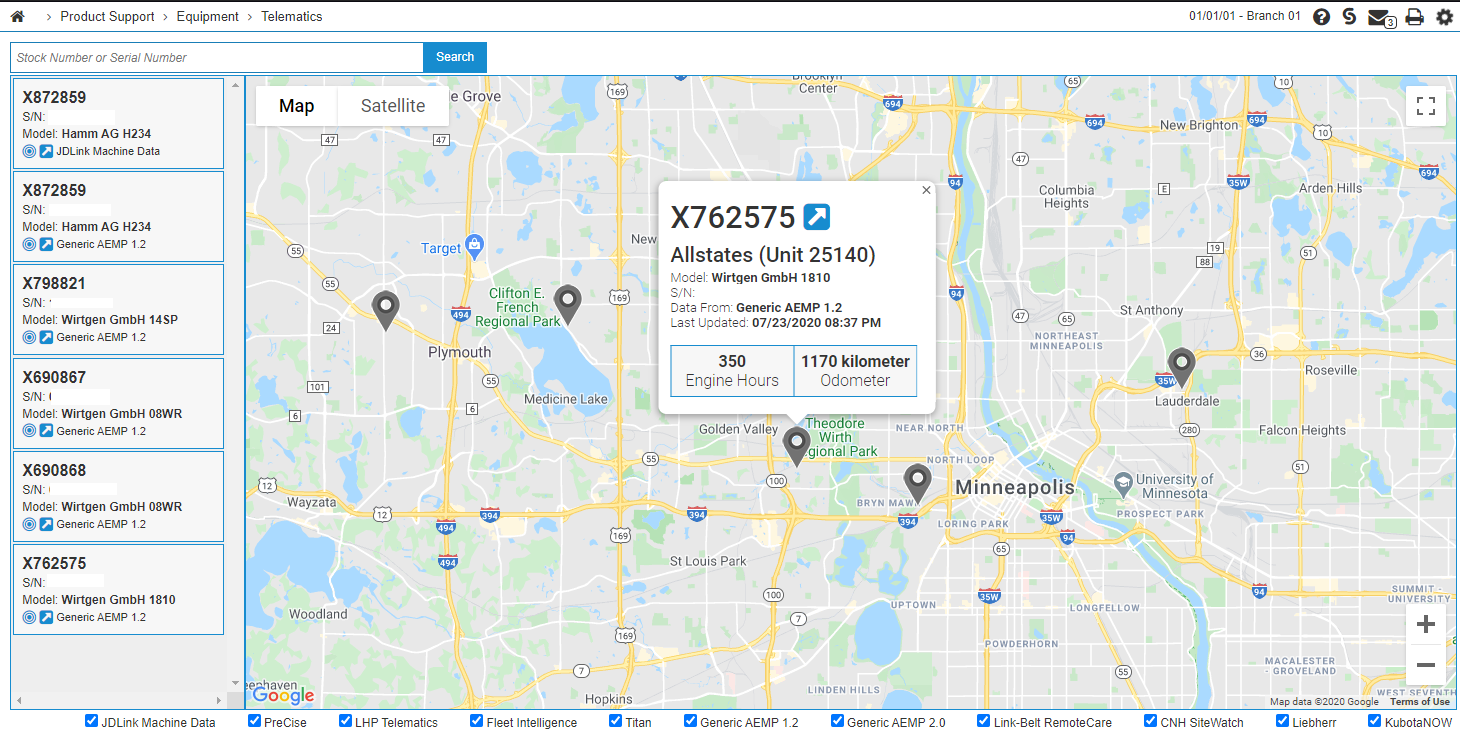Open details arrow for X690867
This screenshot has width=1460, height=754.
click(x=46, y=431)
